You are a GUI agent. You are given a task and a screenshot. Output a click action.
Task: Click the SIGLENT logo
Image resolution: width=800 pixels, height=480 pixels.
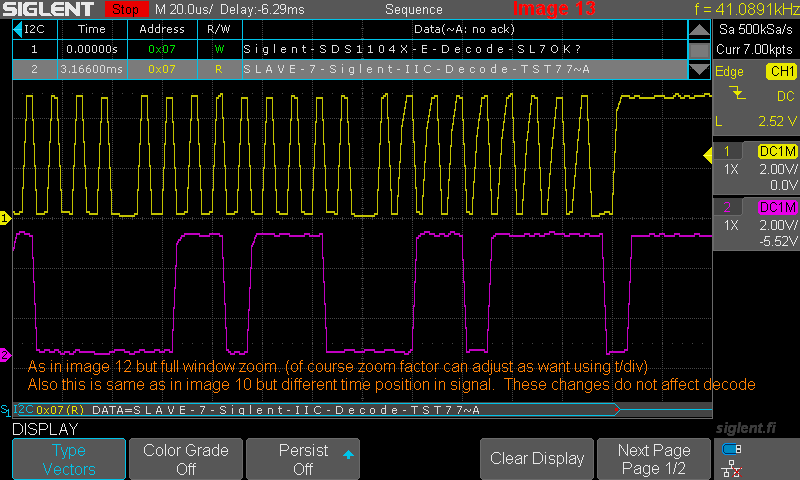48,9
